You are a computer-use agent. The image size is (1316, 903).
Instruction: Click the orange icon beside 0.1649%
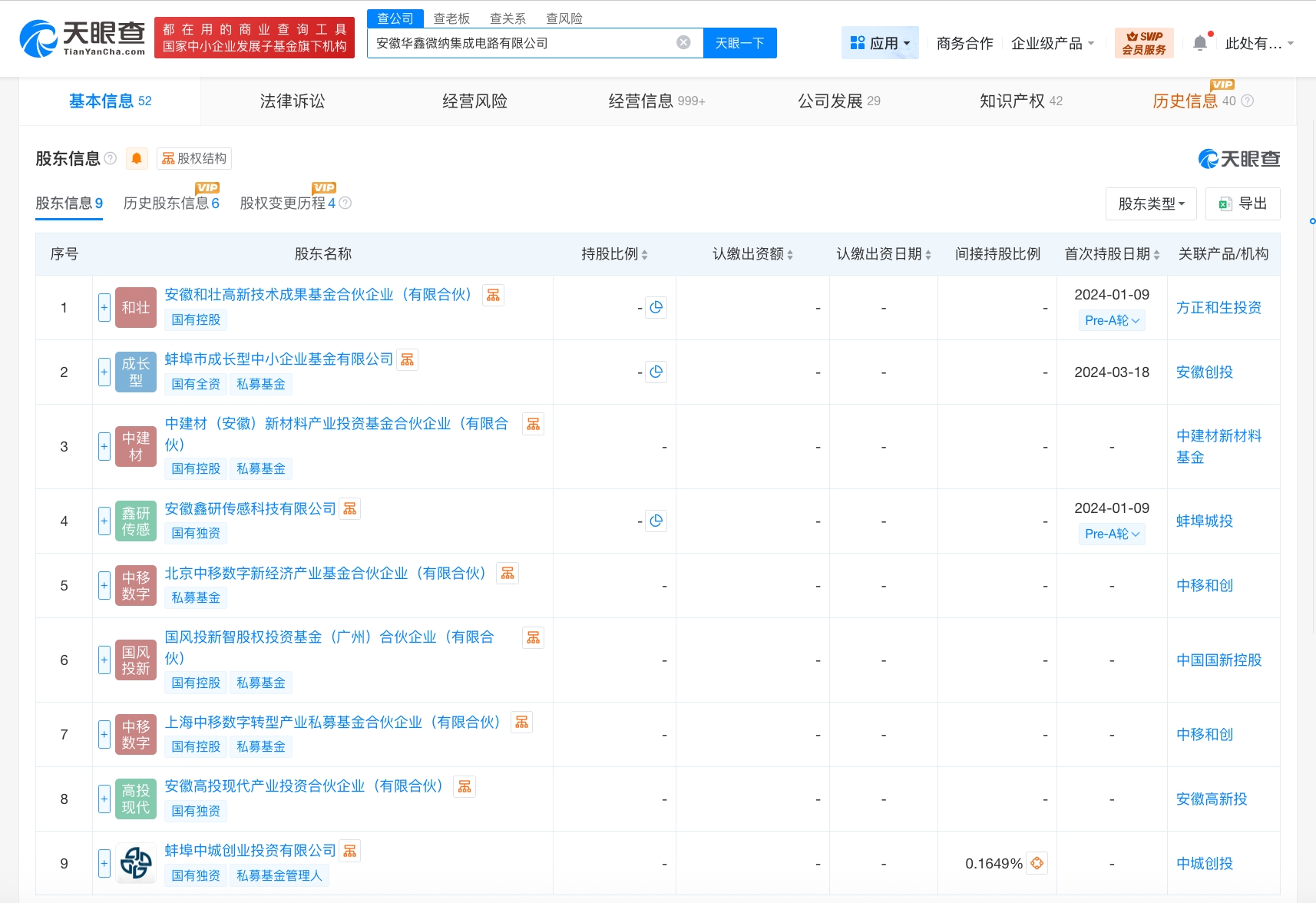tap(1036, 862)
